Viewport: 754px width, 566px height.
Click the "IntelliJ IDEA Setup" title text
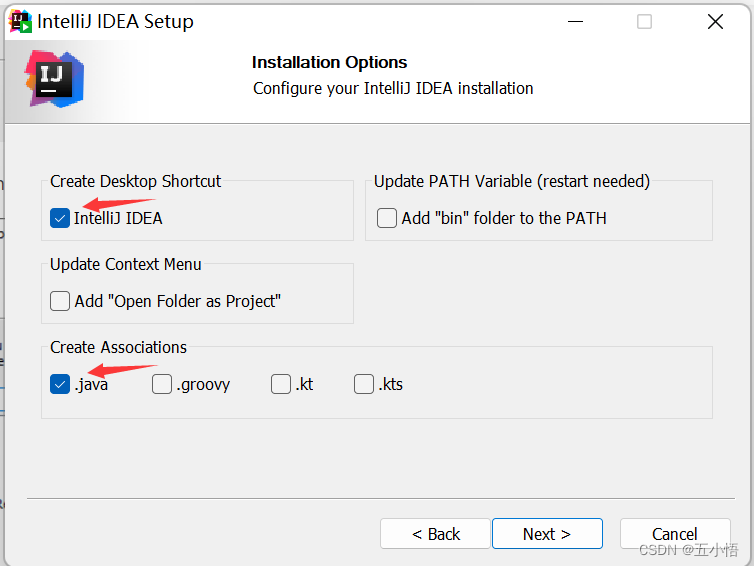[115, 22]
